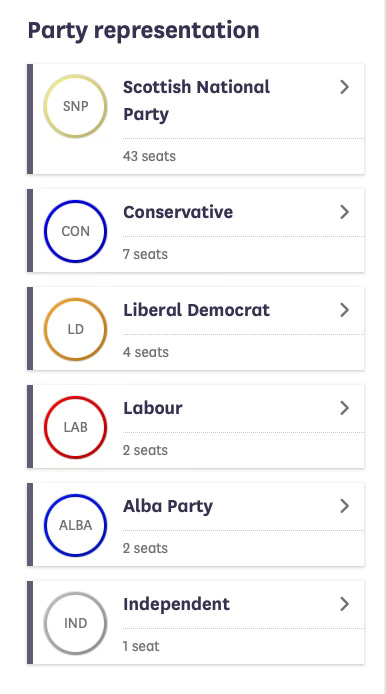This screenshot has width=386, height=694.
Task: Open the Alba Party title link
Action: coord(168,506)
